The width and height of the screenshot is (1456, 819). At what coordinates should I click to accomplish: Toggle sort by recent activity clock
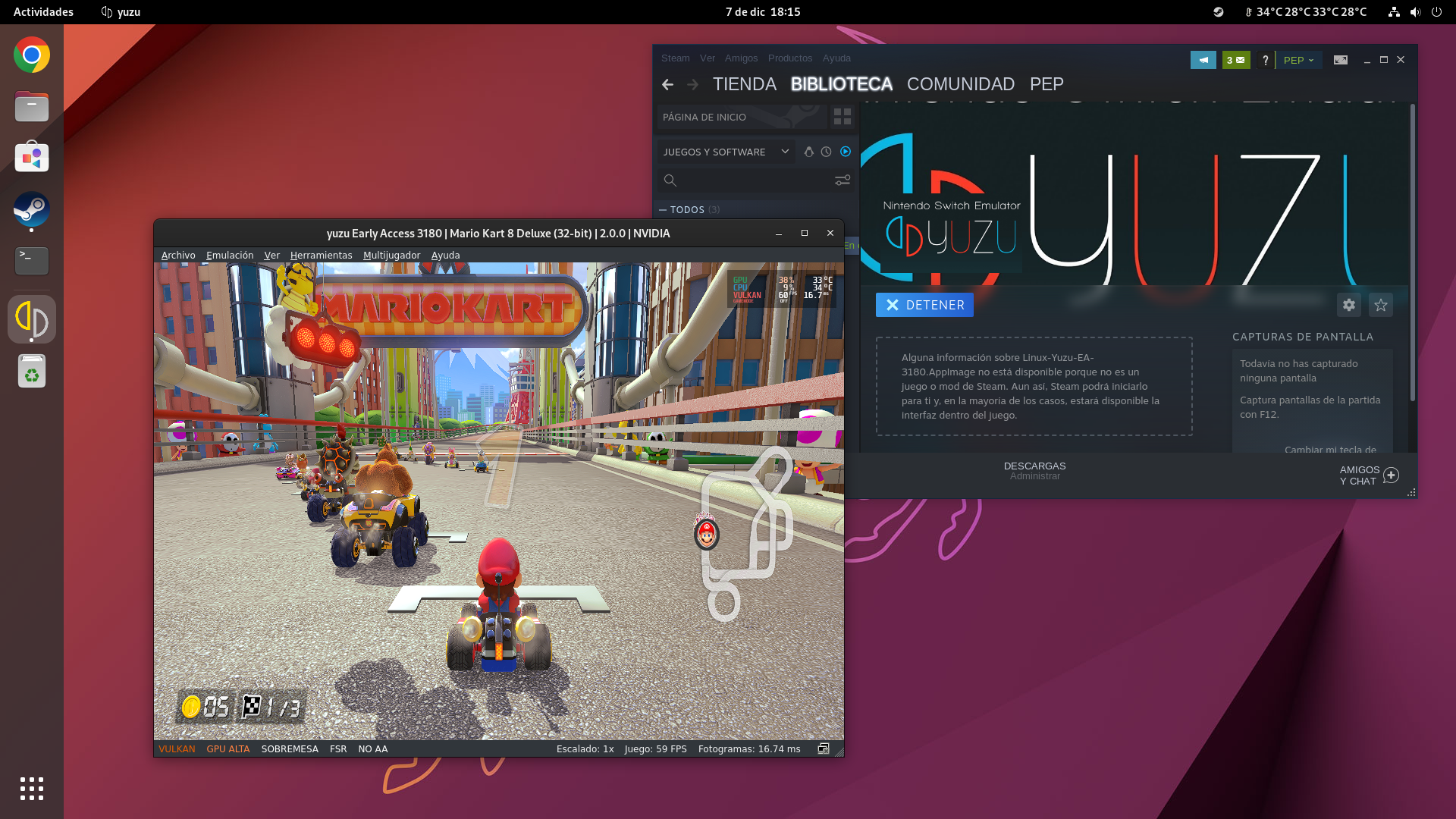[826, 152]
